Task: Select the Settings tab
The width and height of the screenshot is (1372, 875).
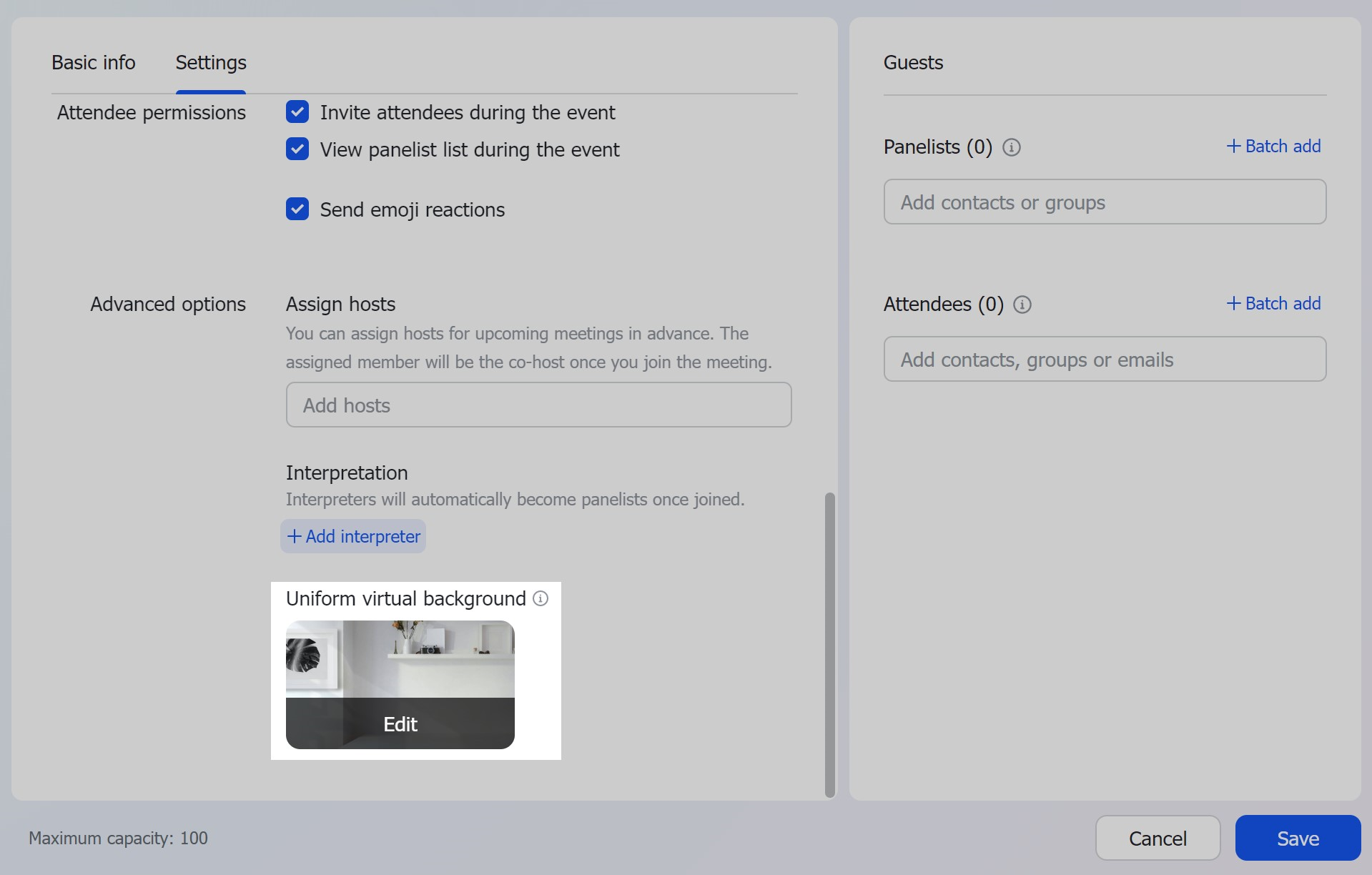Action: coord(209,63)
